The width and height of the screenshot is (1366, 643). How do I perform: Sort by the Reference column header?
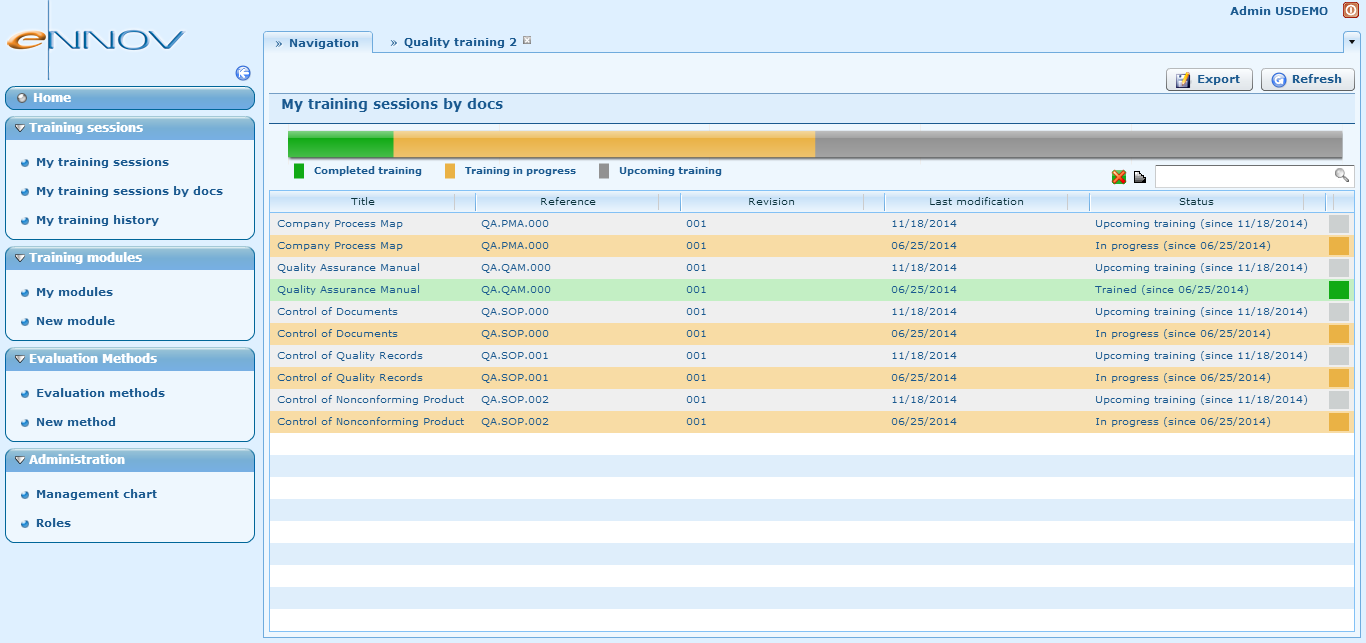pyautogui.click(x=567, y=201)
